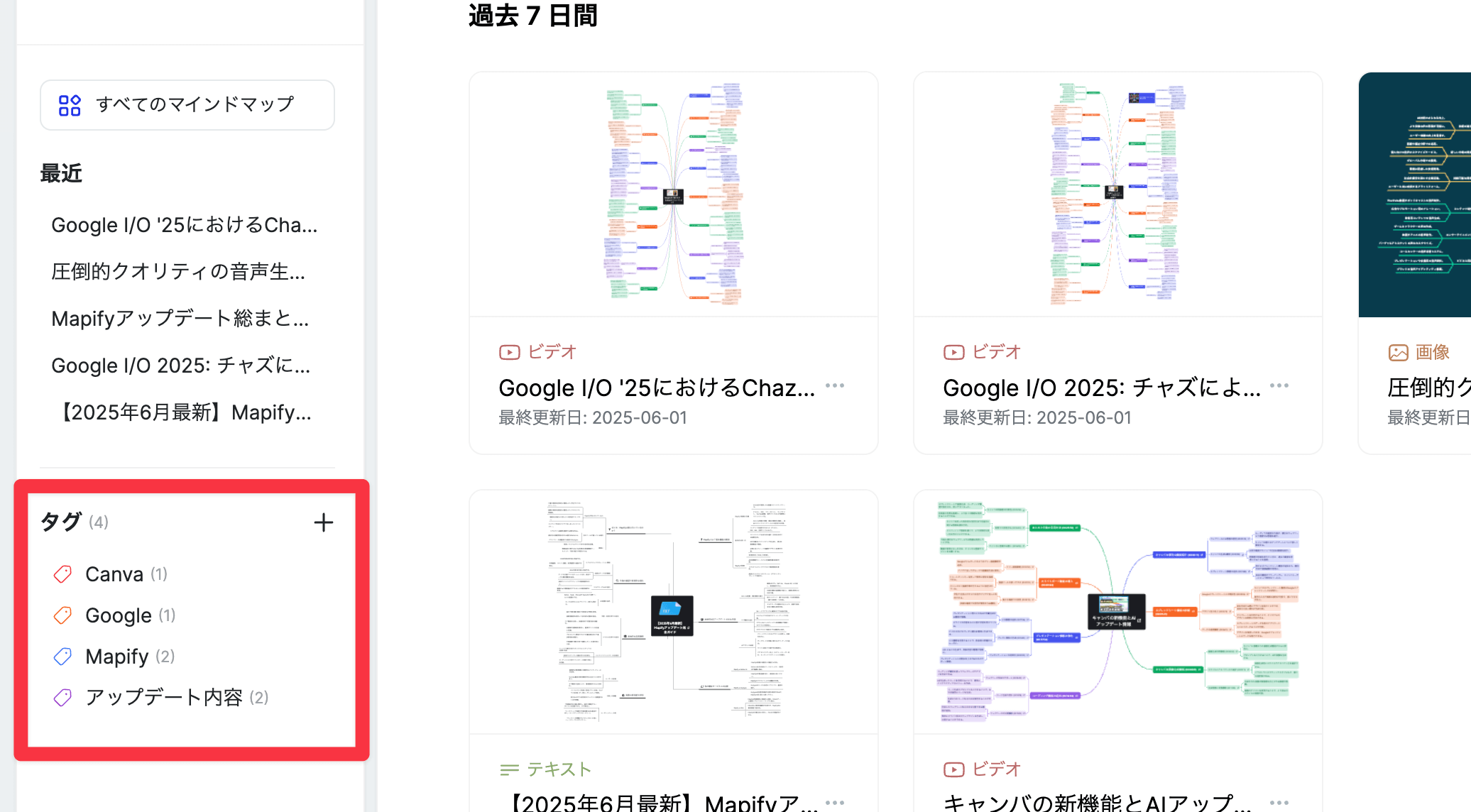Open the Google I/O 2025 mind map thumbnail
Viewport: 1471px width, 812px height.
1117,194
